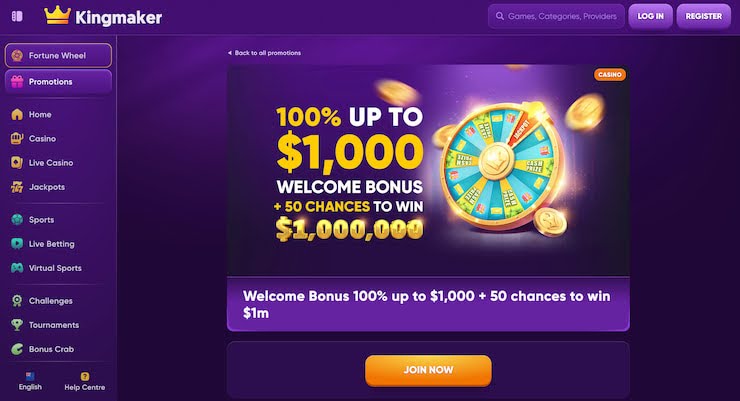Image resolution: width=740 pixels, height=401 pixels.
Task: Toggle the sidebar collapse icon
Action: (x=17, y=16)
